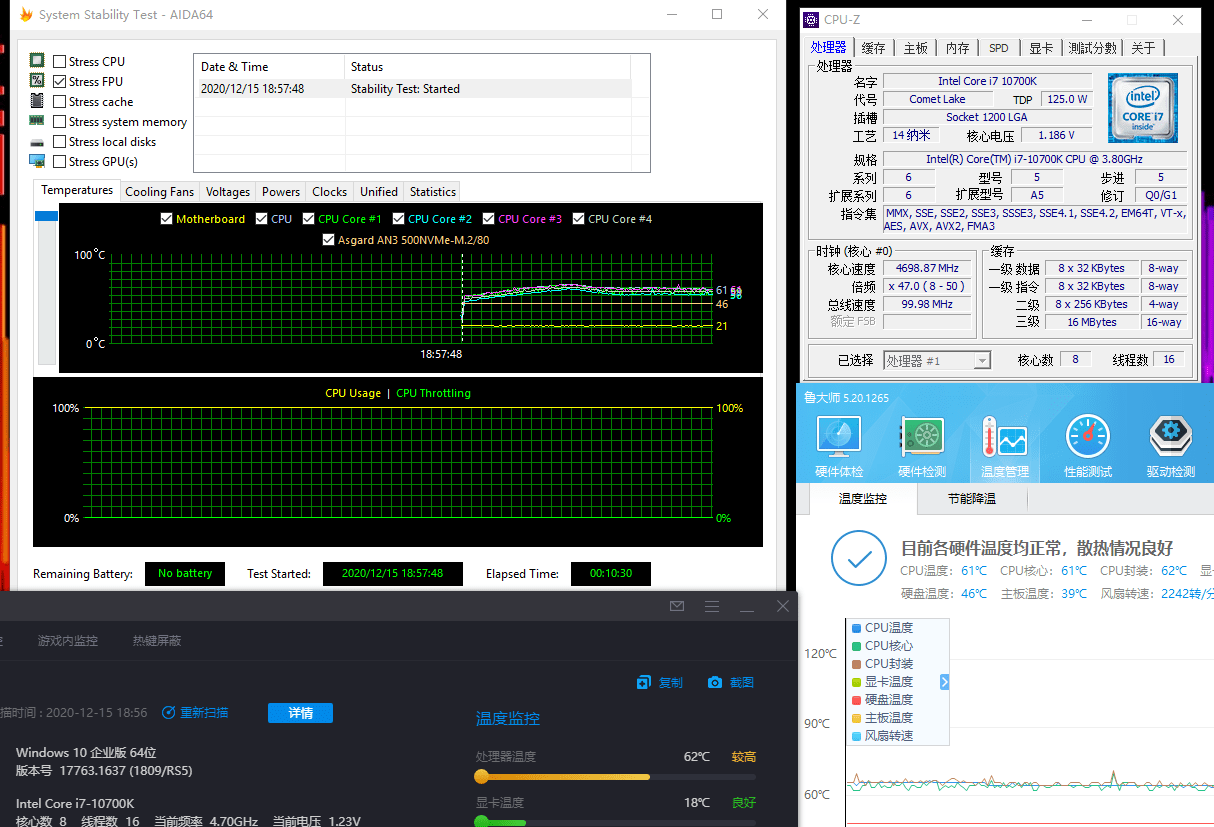Viewport: 1214px width, 827px height.
Task: Toggle CPU Core #1 graph checkbox
Action: point(308,219)
